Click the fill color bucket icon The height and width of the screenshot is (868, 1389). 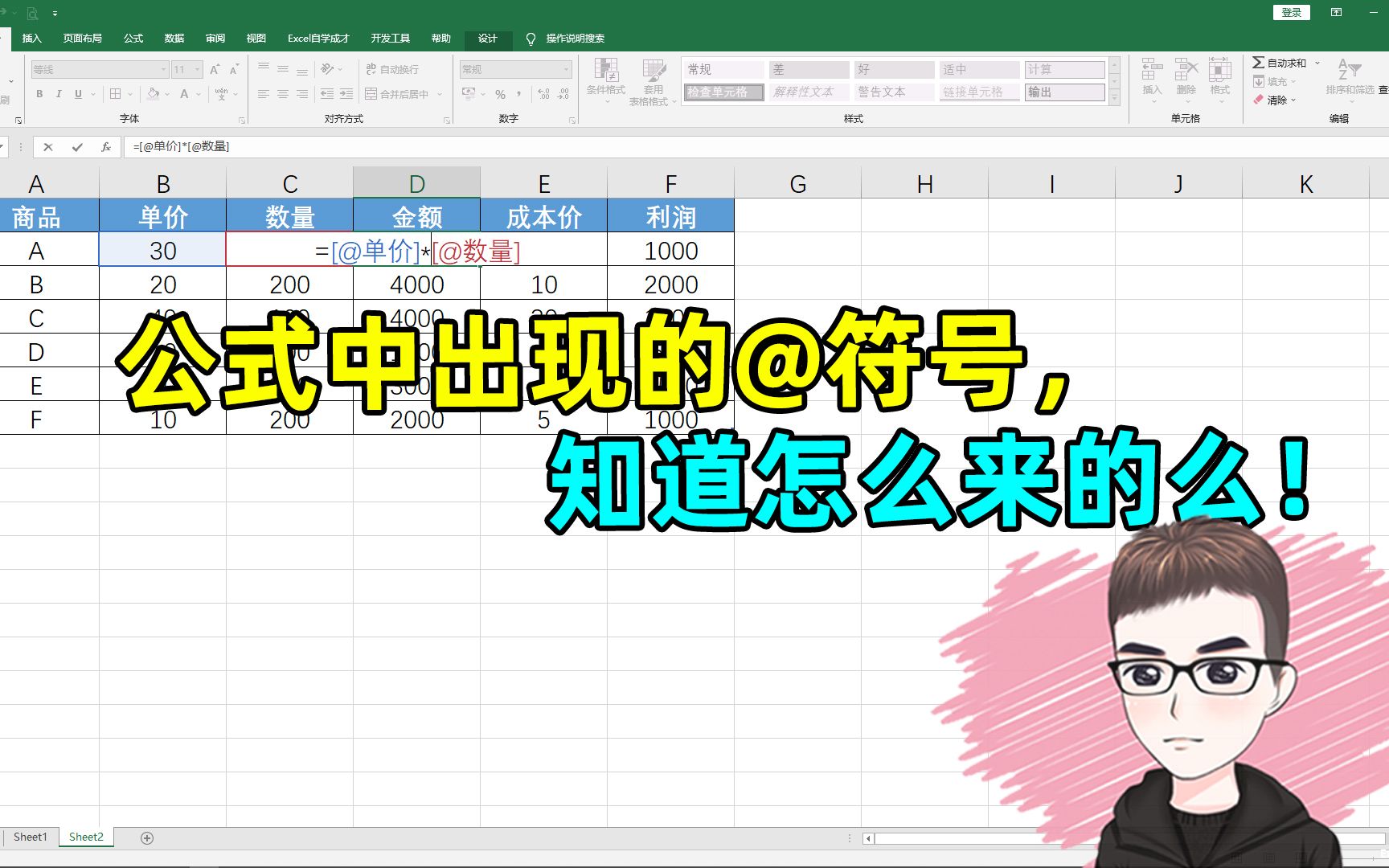click(154, 94)
